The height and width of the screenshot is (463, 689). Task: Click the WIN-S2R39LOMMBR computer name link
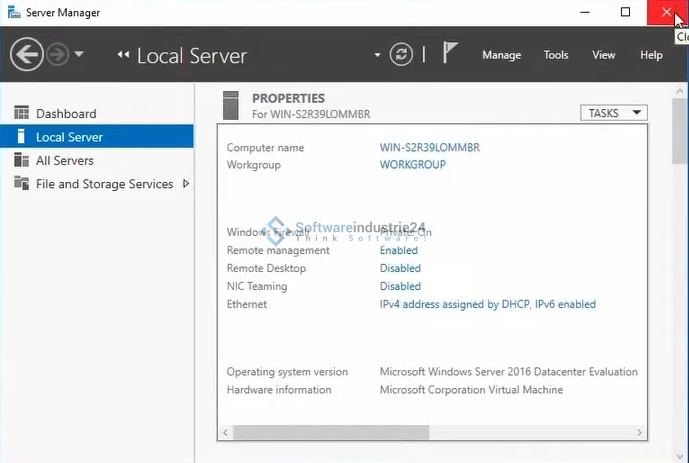point(429,147)
